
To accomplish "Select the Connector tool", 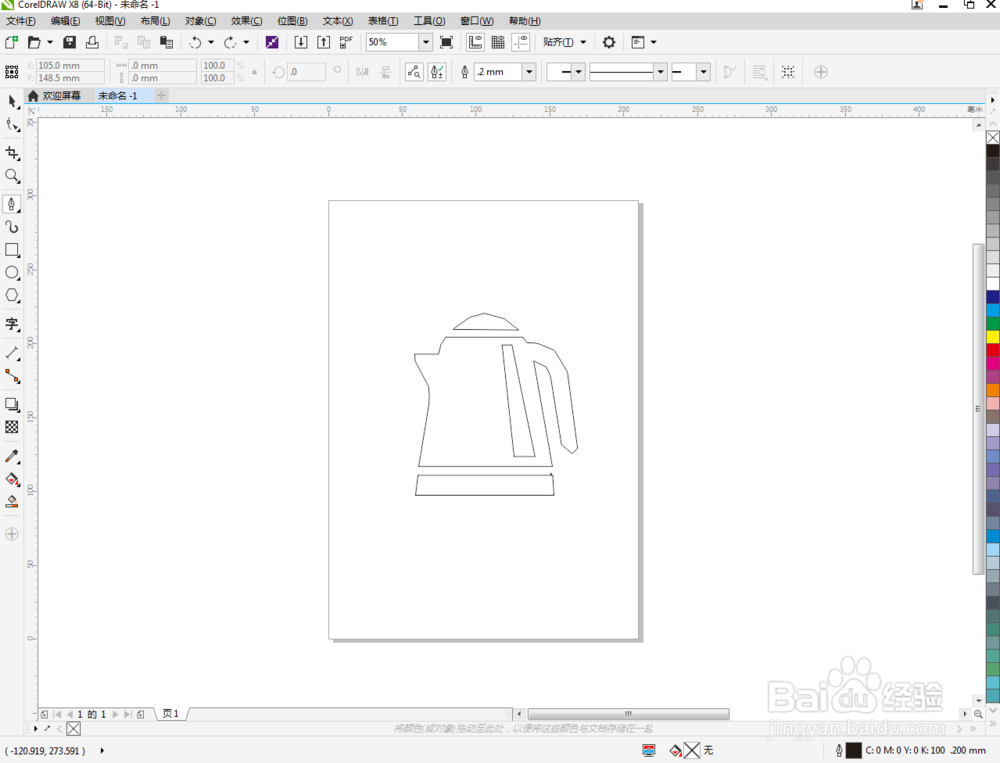I will click(x=12, y=376).
